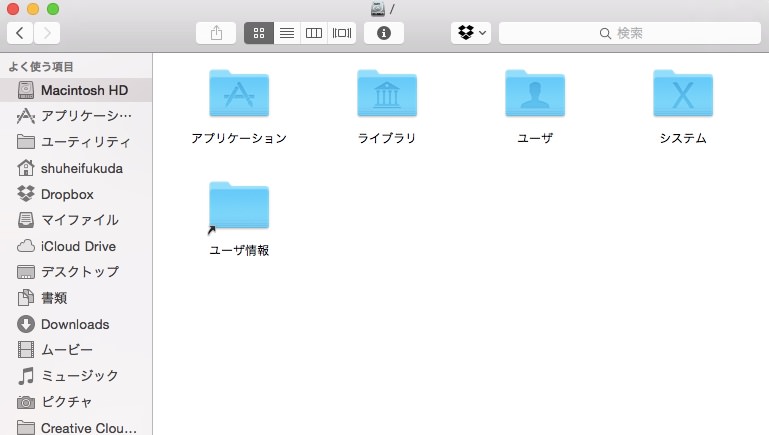
Task: Close the Finder window with red button
Action: pos(13,9)
